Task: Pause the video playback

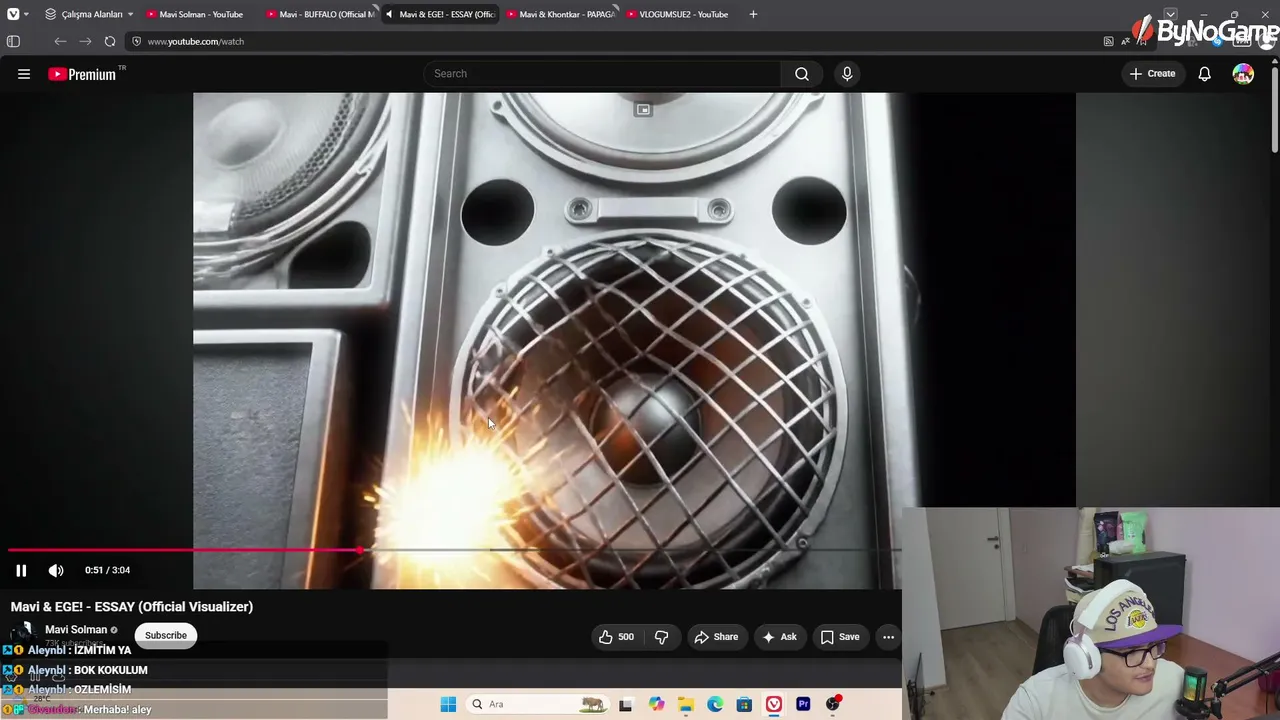Action: [x=21, y=570]
